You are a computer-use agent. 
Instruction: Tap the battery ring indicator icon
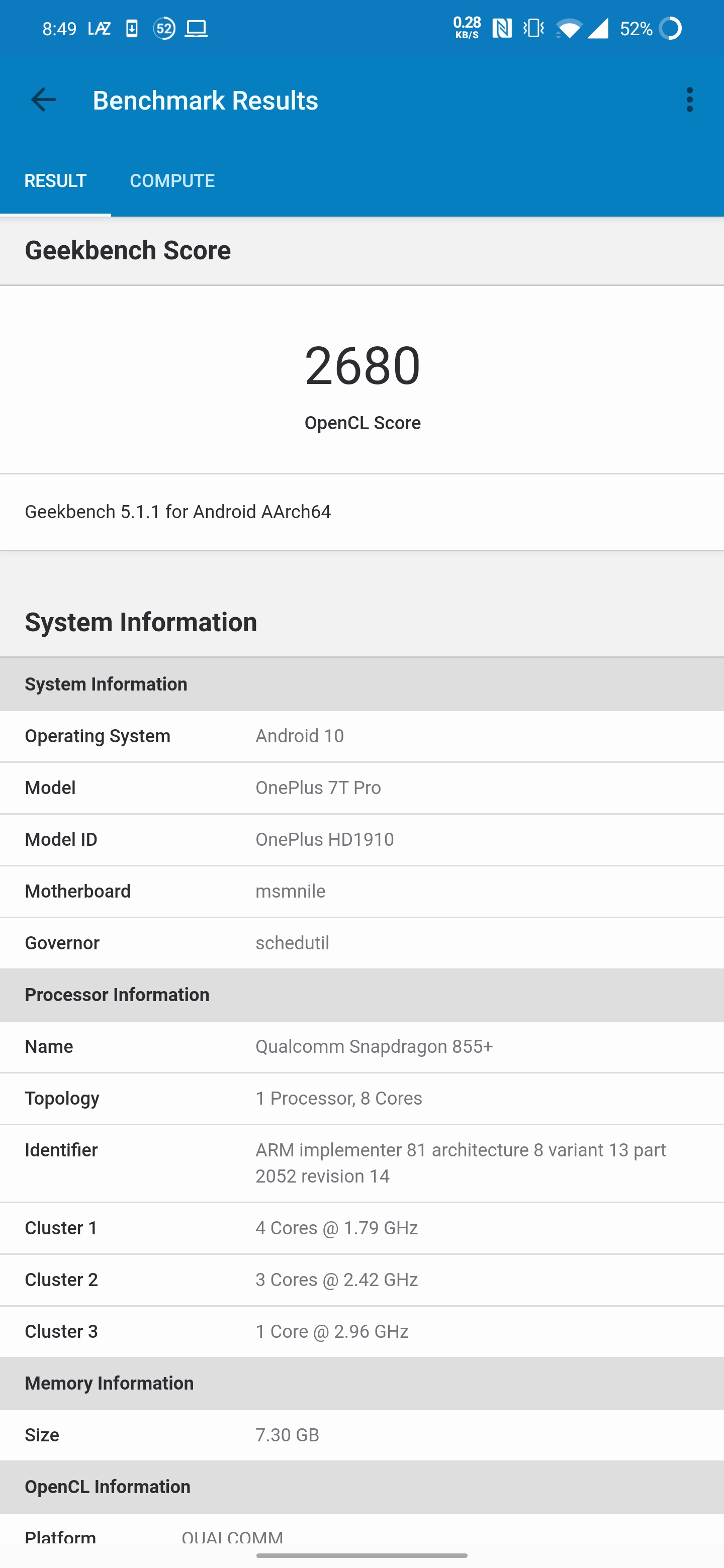coord(670,29)
